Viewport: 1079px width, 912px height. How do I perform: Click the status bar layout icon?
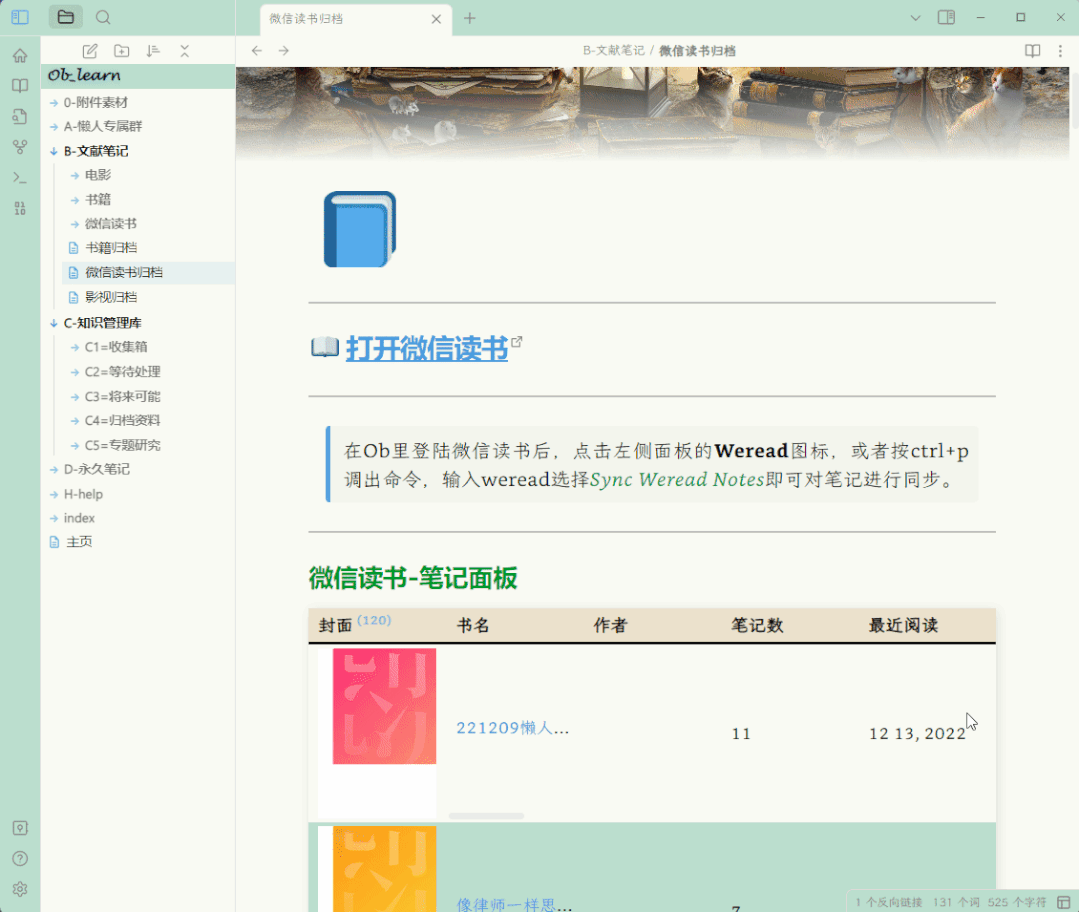pyautogui.click(x=1063, y=902)
